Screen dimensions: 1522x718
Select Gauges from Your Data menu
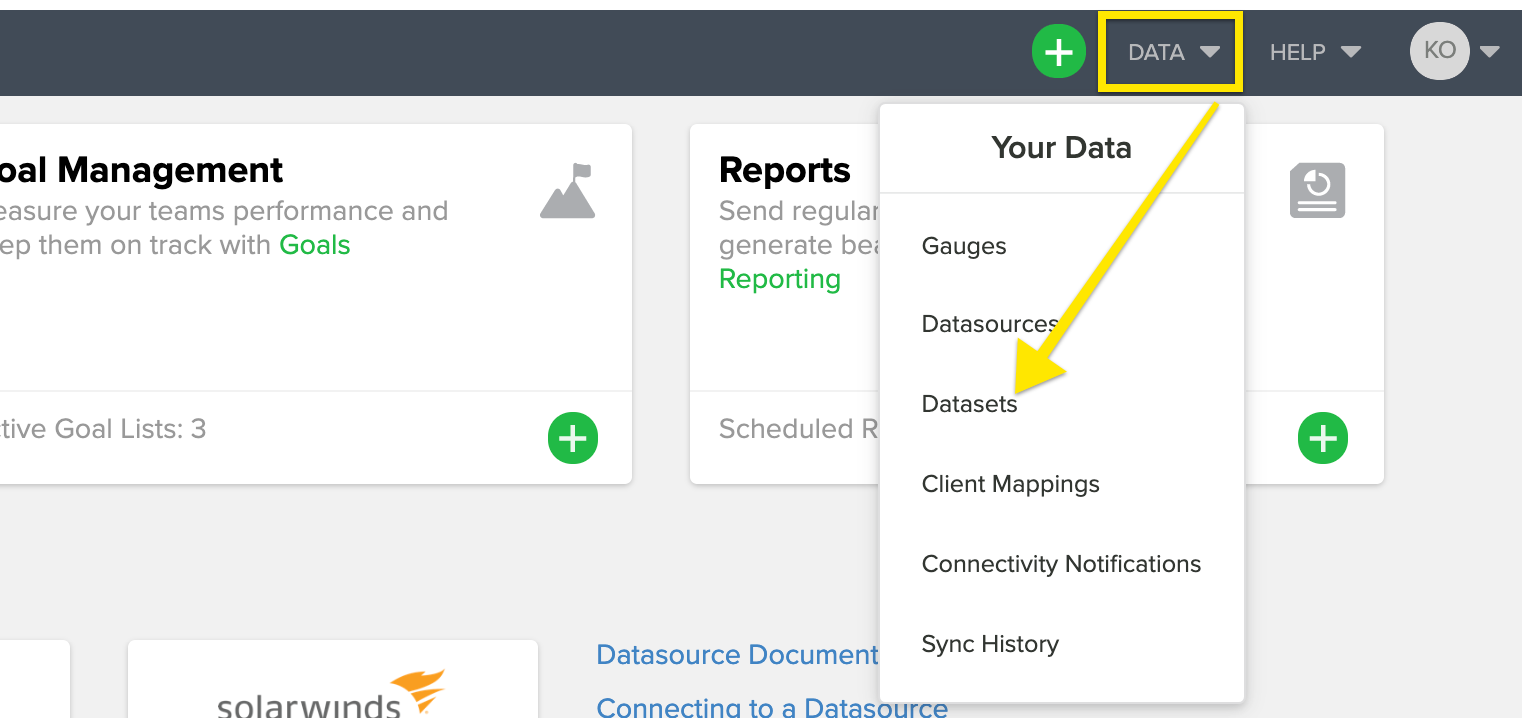[x=964, y=246]
